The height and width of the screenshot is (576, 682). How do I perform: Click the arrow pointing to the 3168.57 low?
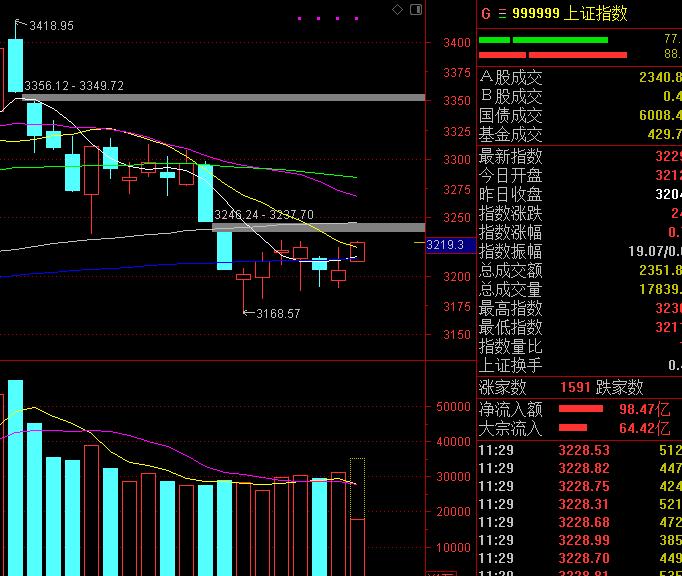point(248,312)
